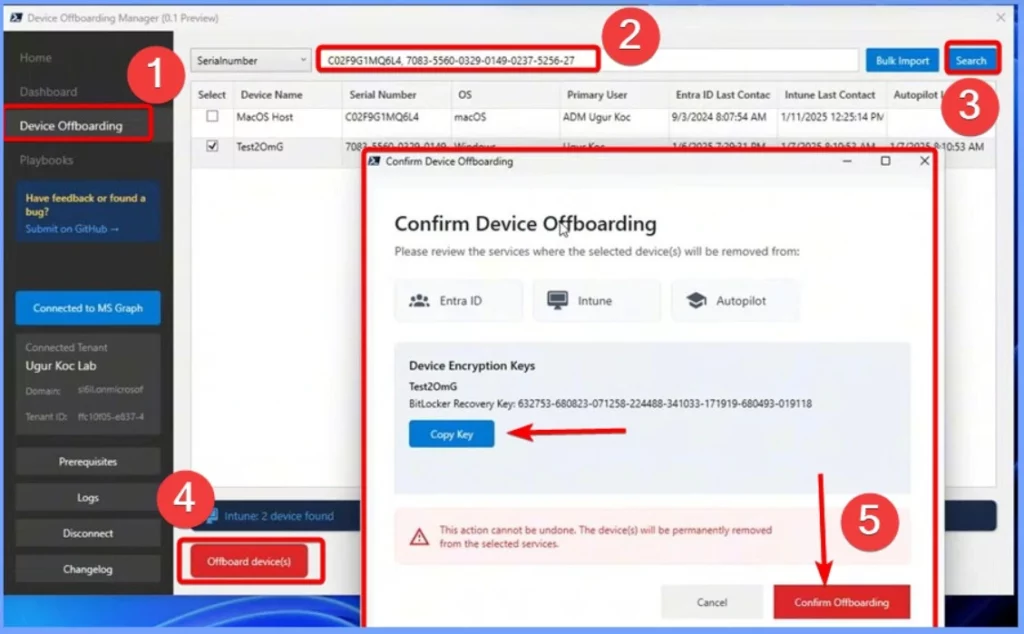Close the Device Offboarding Manager window
1024x634 pixels.
tap(1000, 18)
